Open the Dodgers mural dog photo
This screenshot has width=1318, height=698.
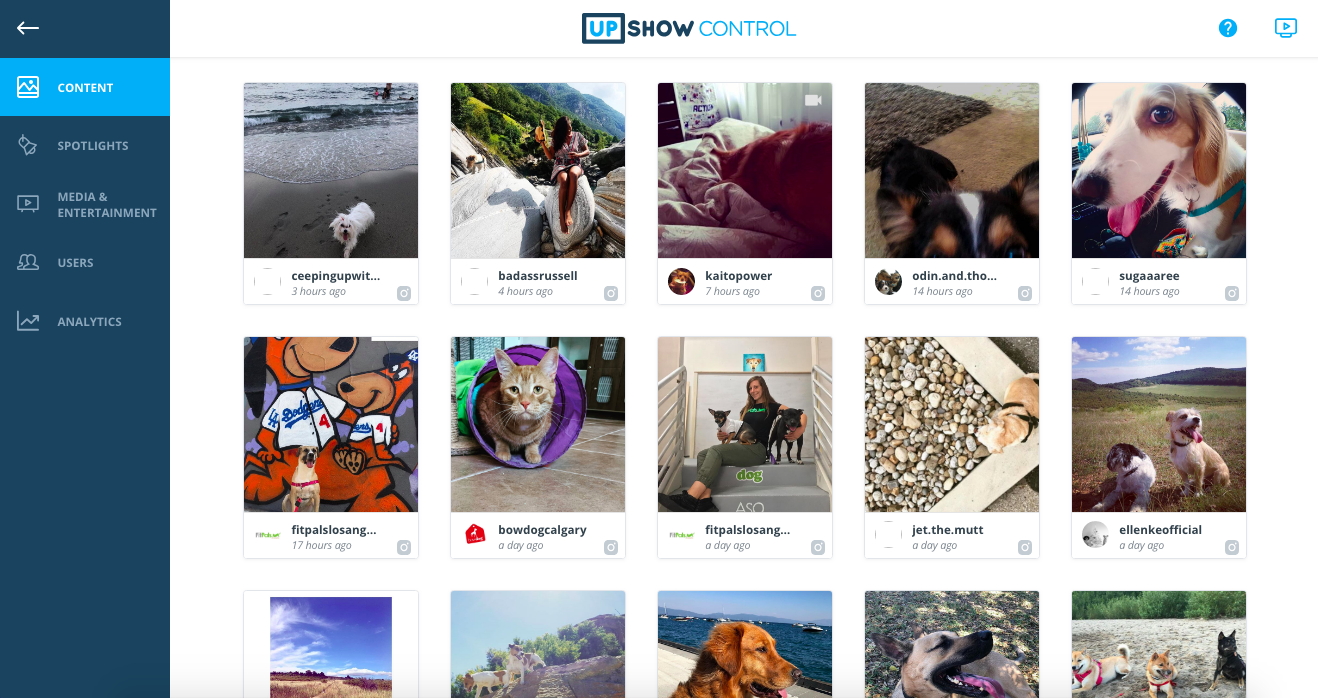tap(331, 424)
